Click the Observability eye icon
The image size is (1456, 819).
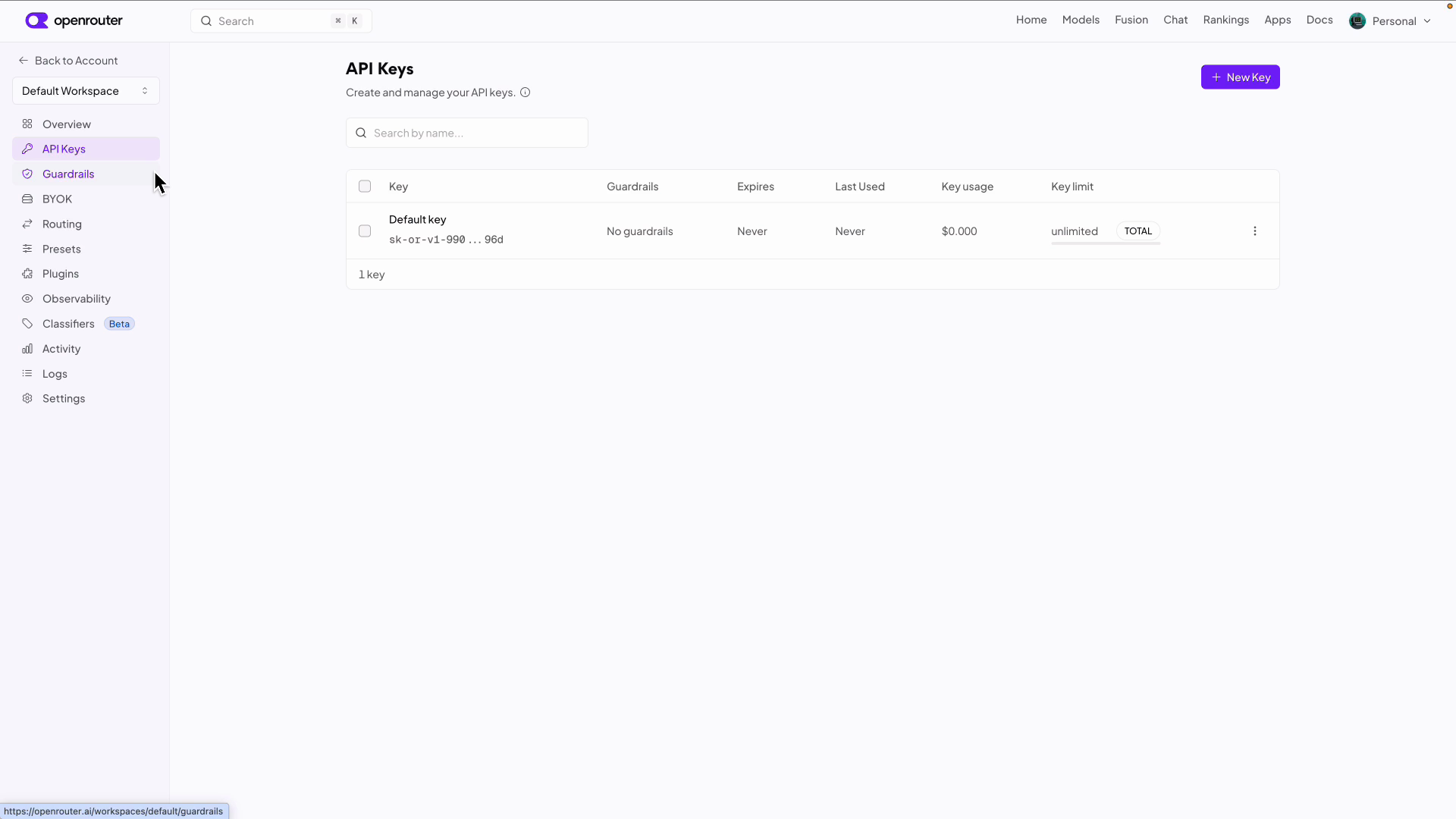point(27,299)
